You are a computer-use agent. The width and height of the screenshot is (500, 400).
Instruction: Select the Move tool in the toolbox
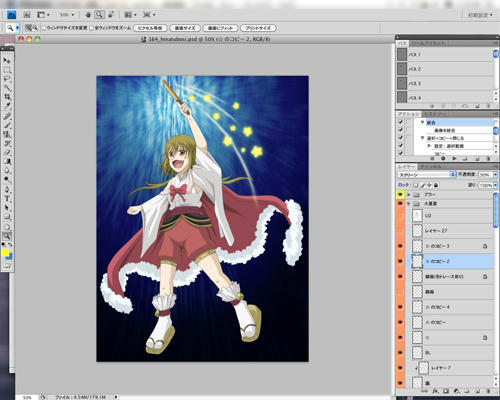coord(7,60)
